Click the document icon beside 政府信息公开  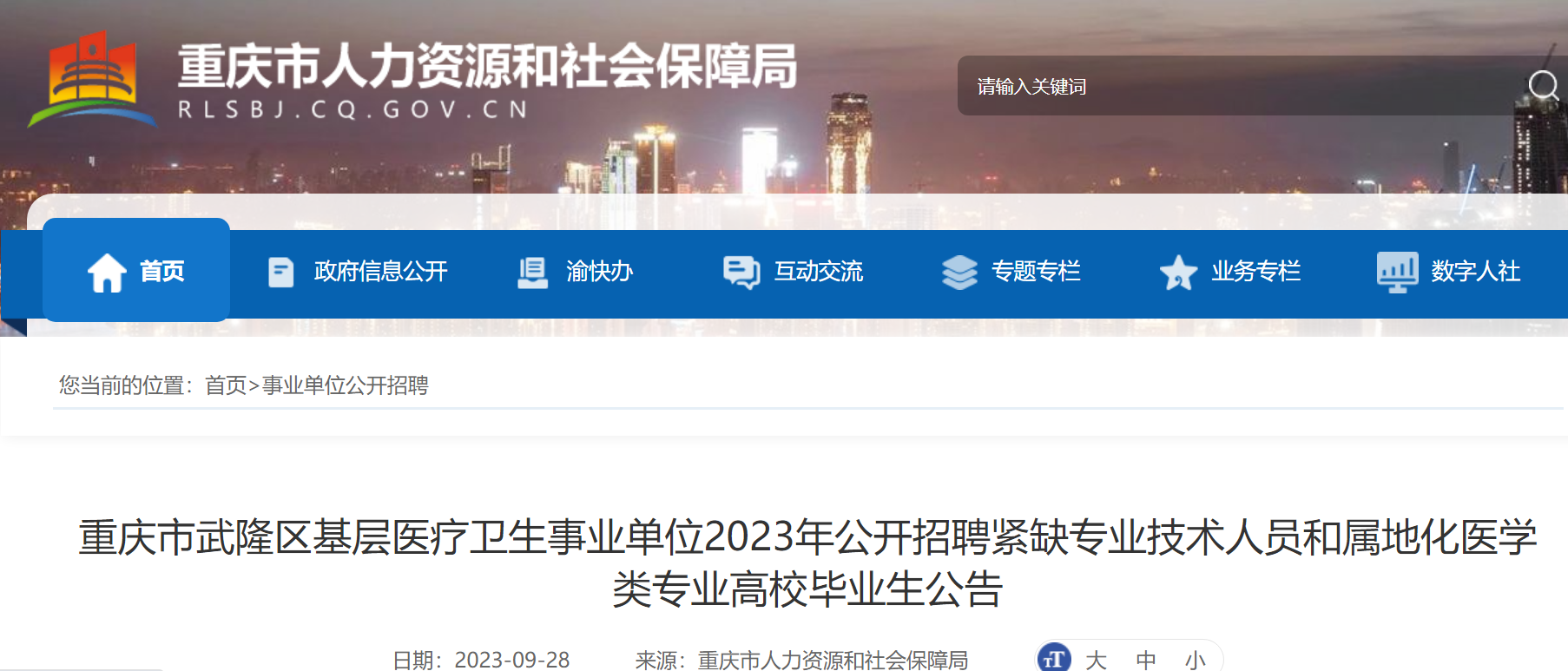coord(280,272)
